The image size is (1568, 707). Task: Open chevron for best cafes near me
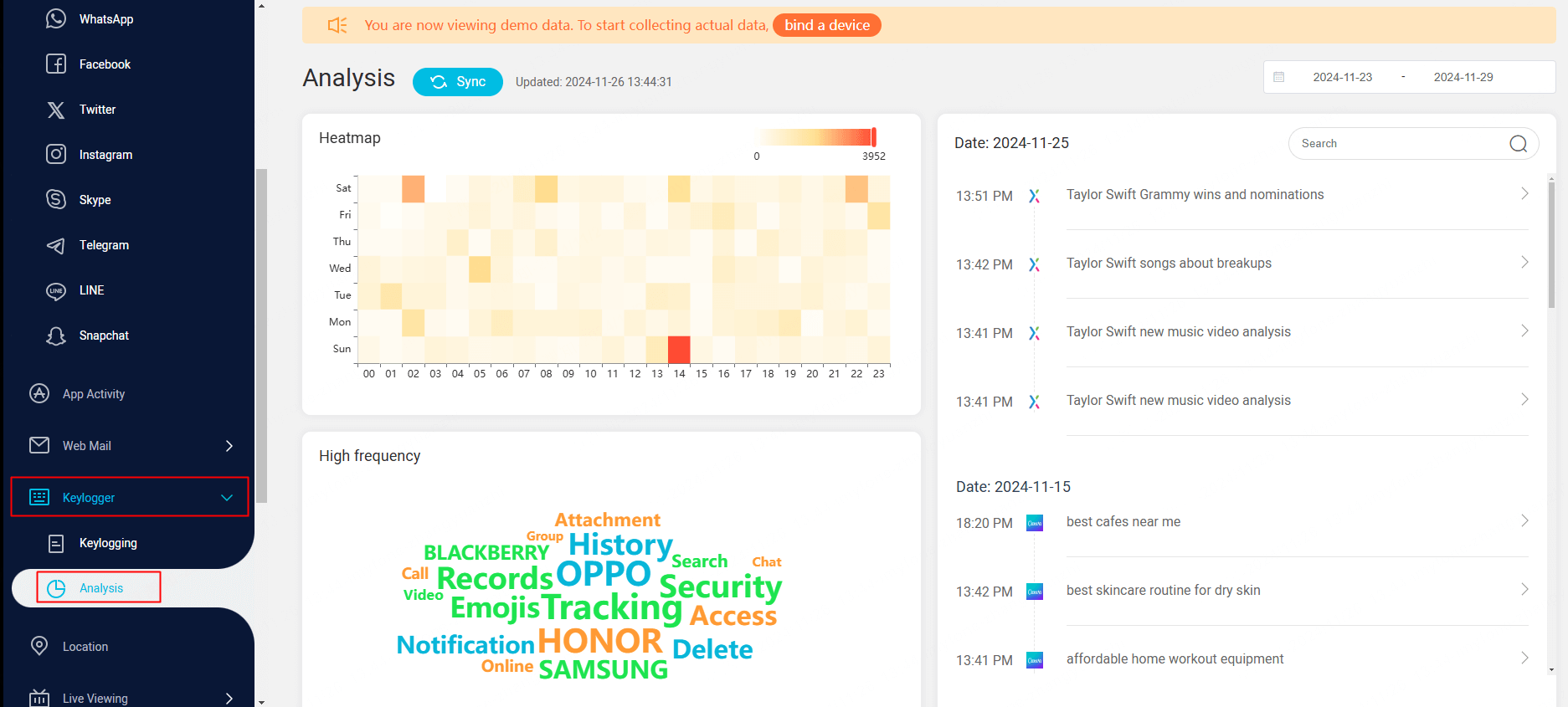coord(1524,520)
